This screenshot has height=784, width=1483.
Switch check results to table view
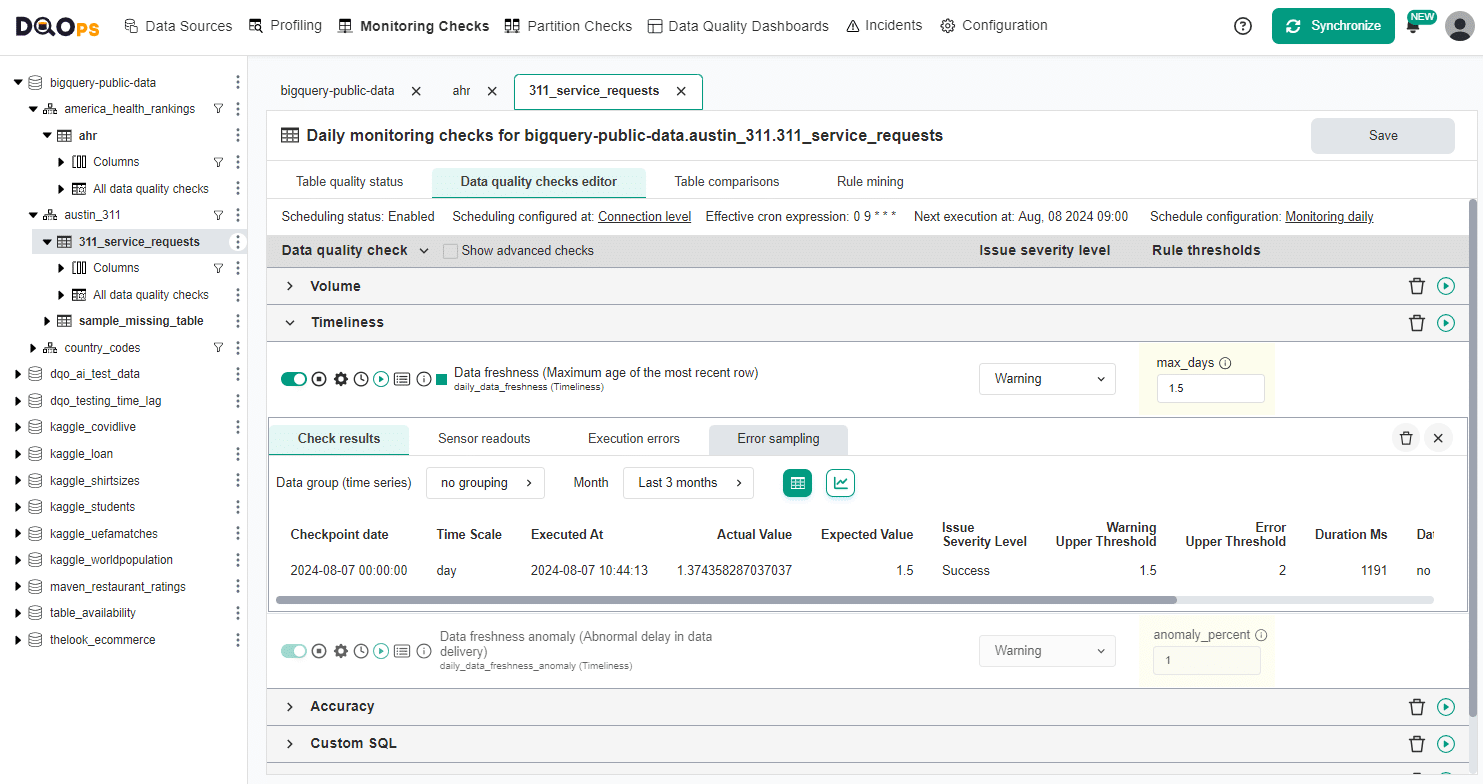[797, 483]
